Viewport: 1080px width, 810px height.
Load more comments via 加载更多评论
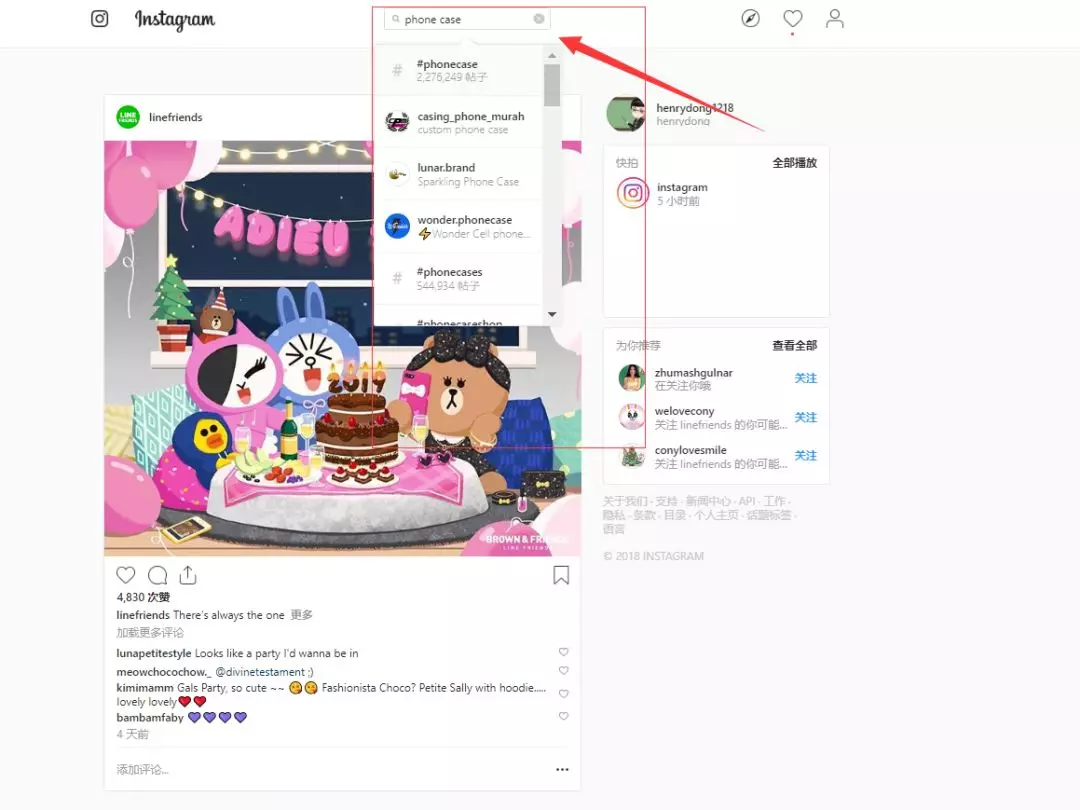point(150,632)
